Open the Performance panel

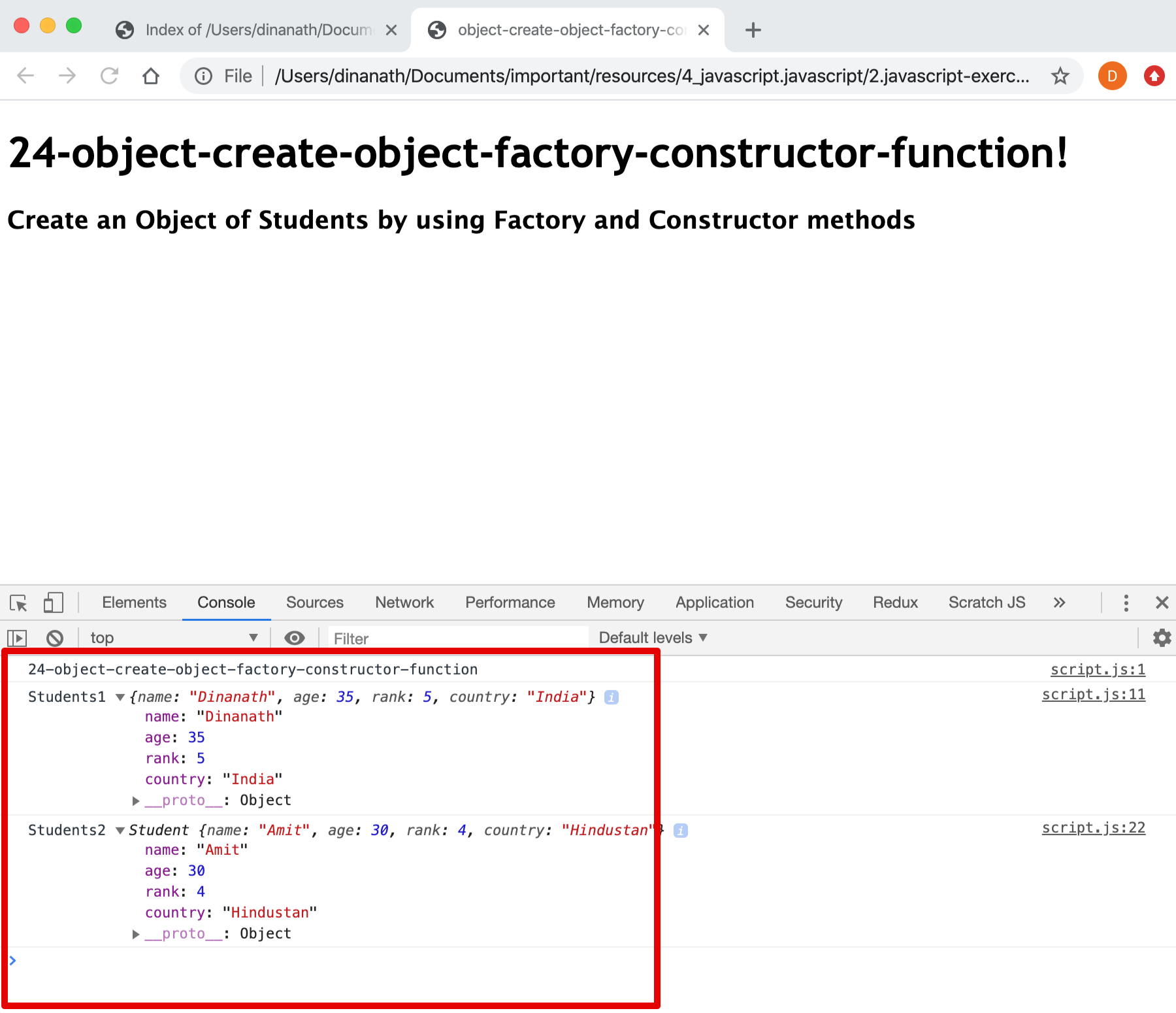510,603
